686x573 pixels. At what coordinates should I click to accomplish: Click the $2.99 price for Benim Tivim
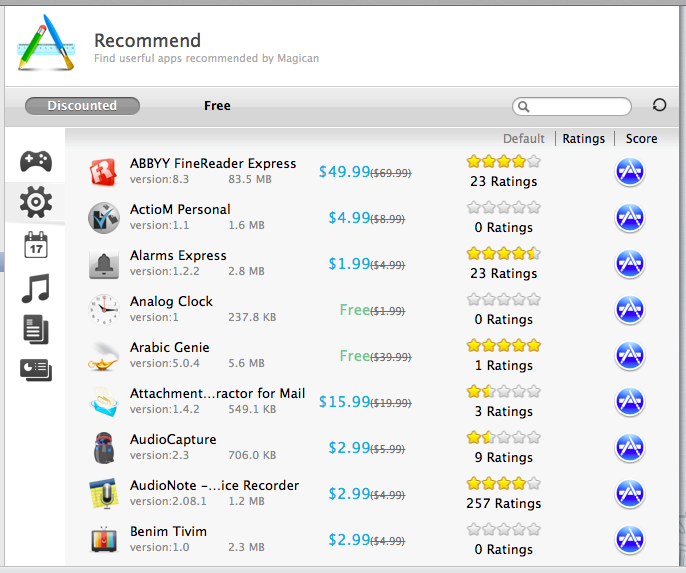(x=350, y=540)
